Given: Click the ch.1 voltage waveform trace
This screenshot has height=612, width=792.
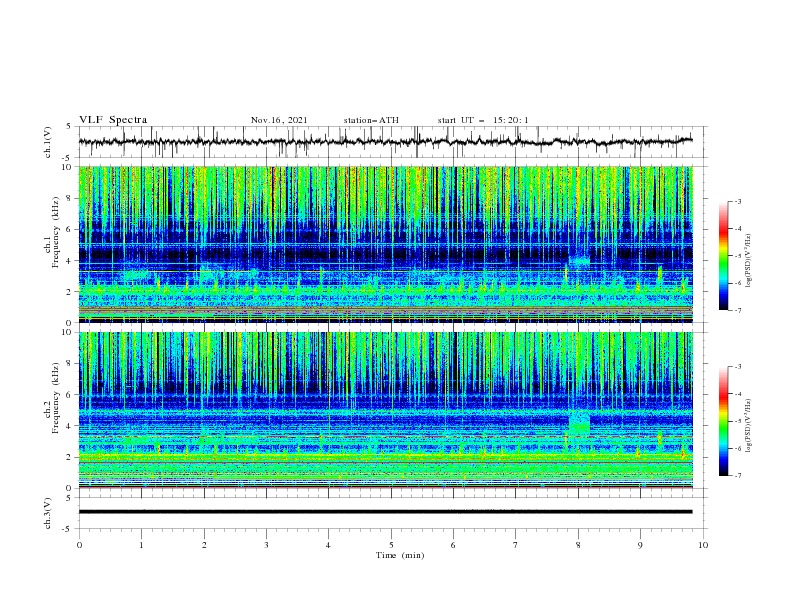Looking at the screenshot, I should 385,142.
